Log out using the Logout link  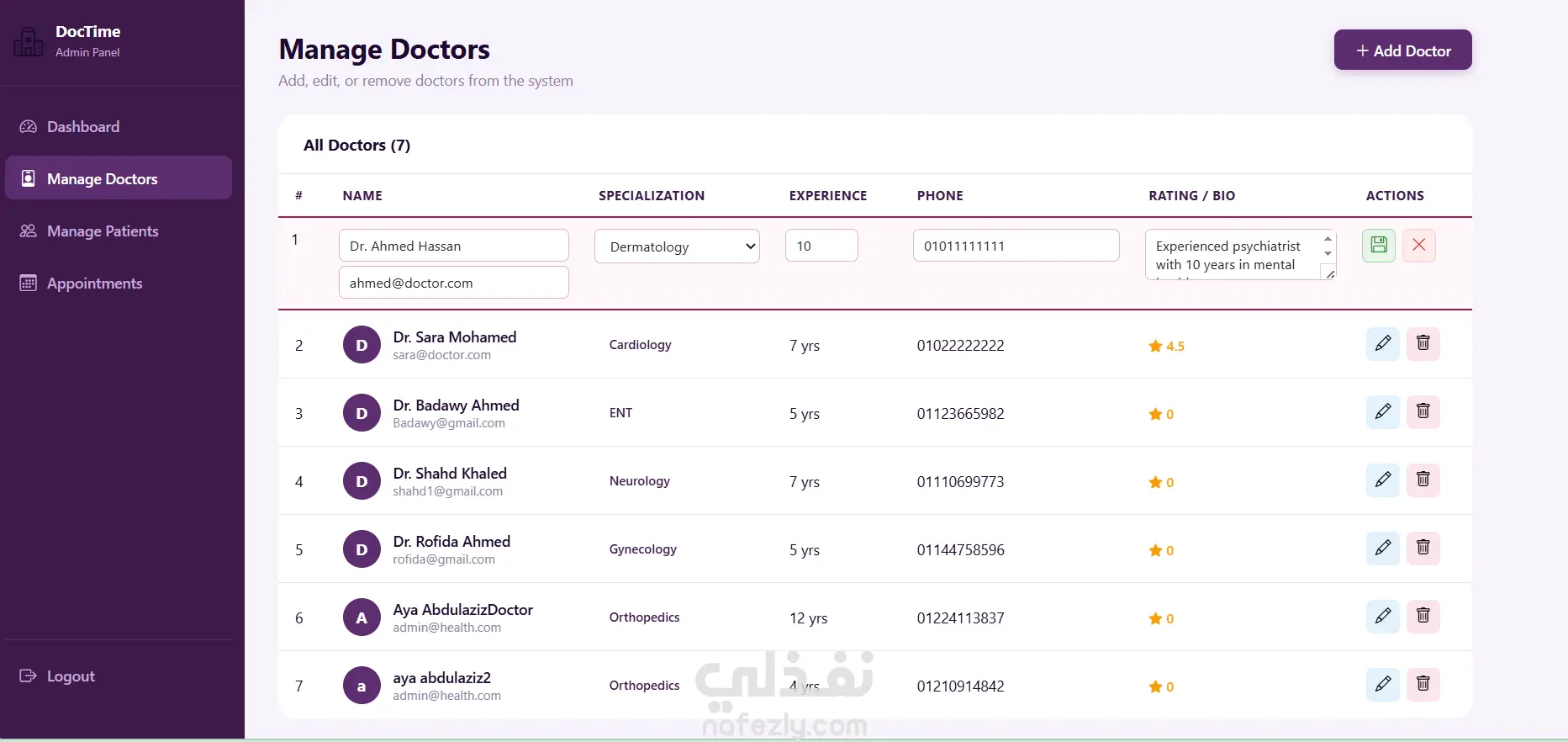70,676
